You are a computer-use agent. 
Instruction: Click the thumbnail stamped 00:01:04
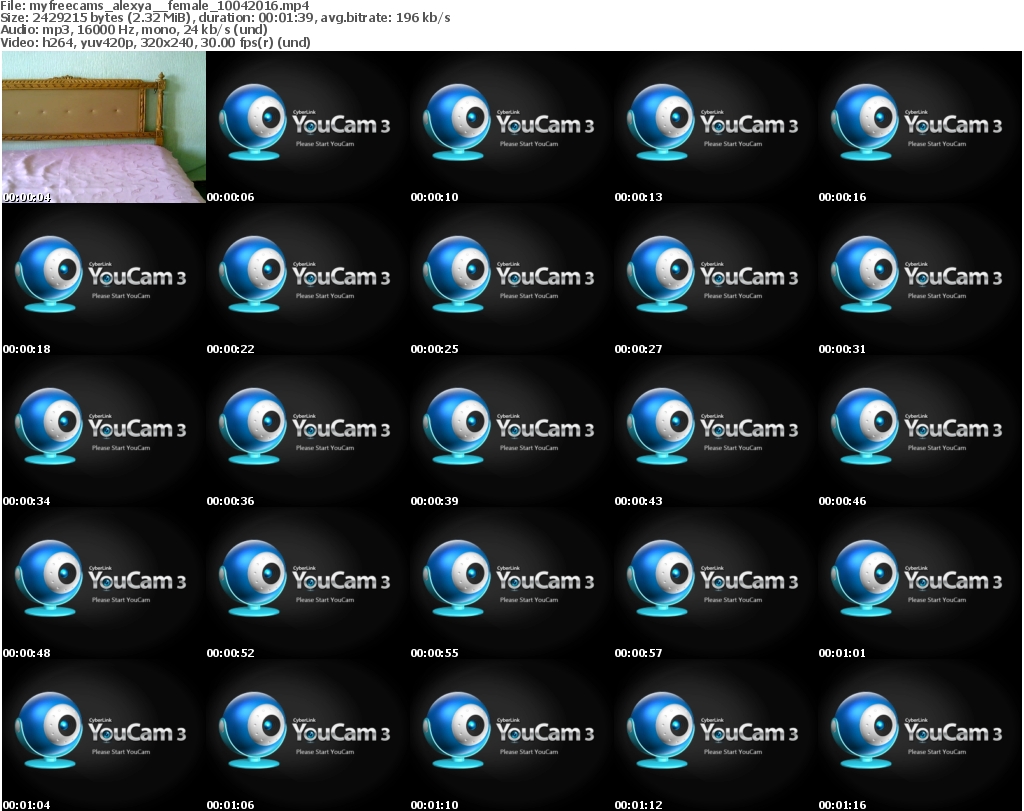click(104, 735)
